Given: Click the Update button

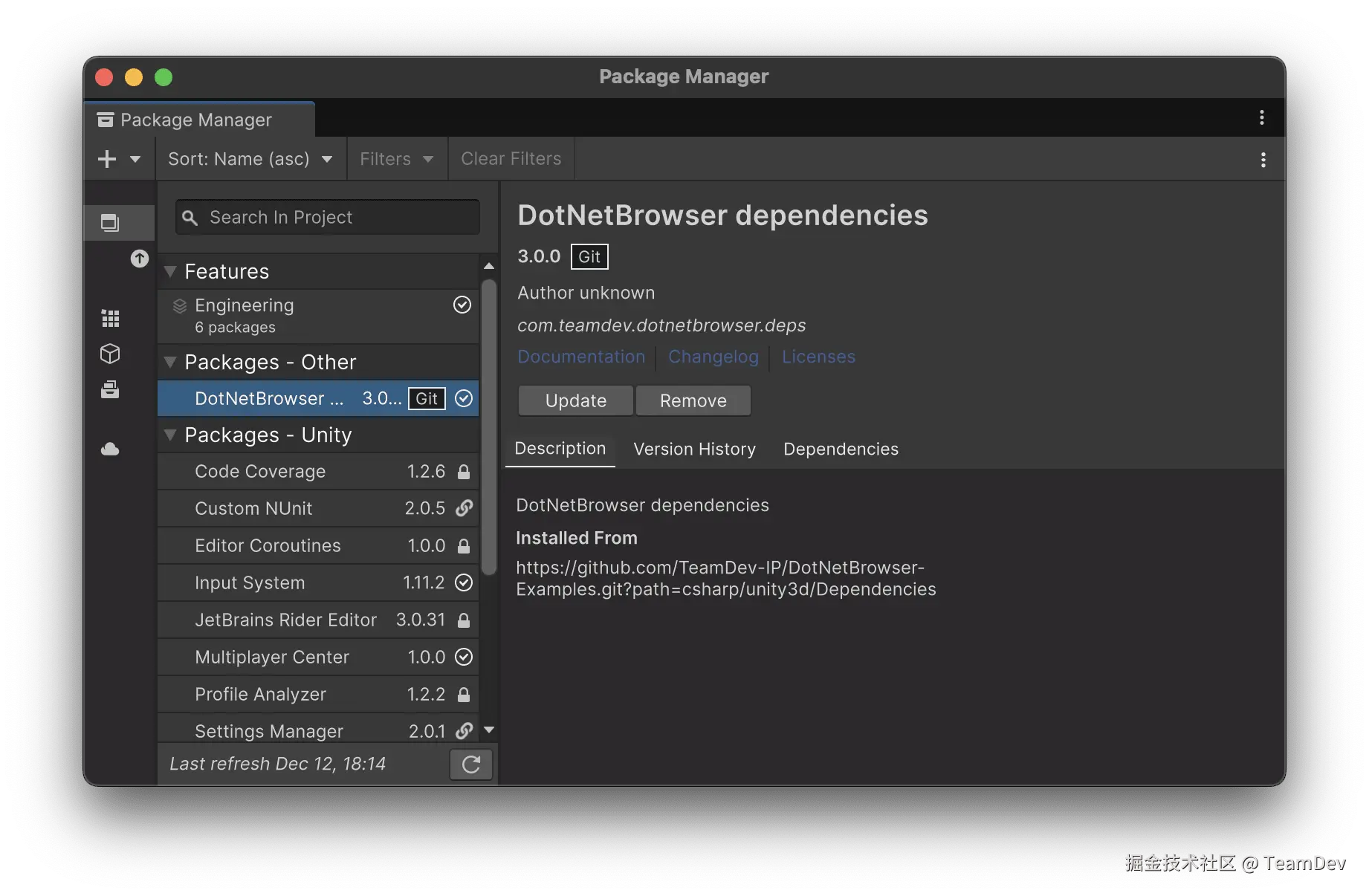Looking at the screenshot, I should click(575, 400).
